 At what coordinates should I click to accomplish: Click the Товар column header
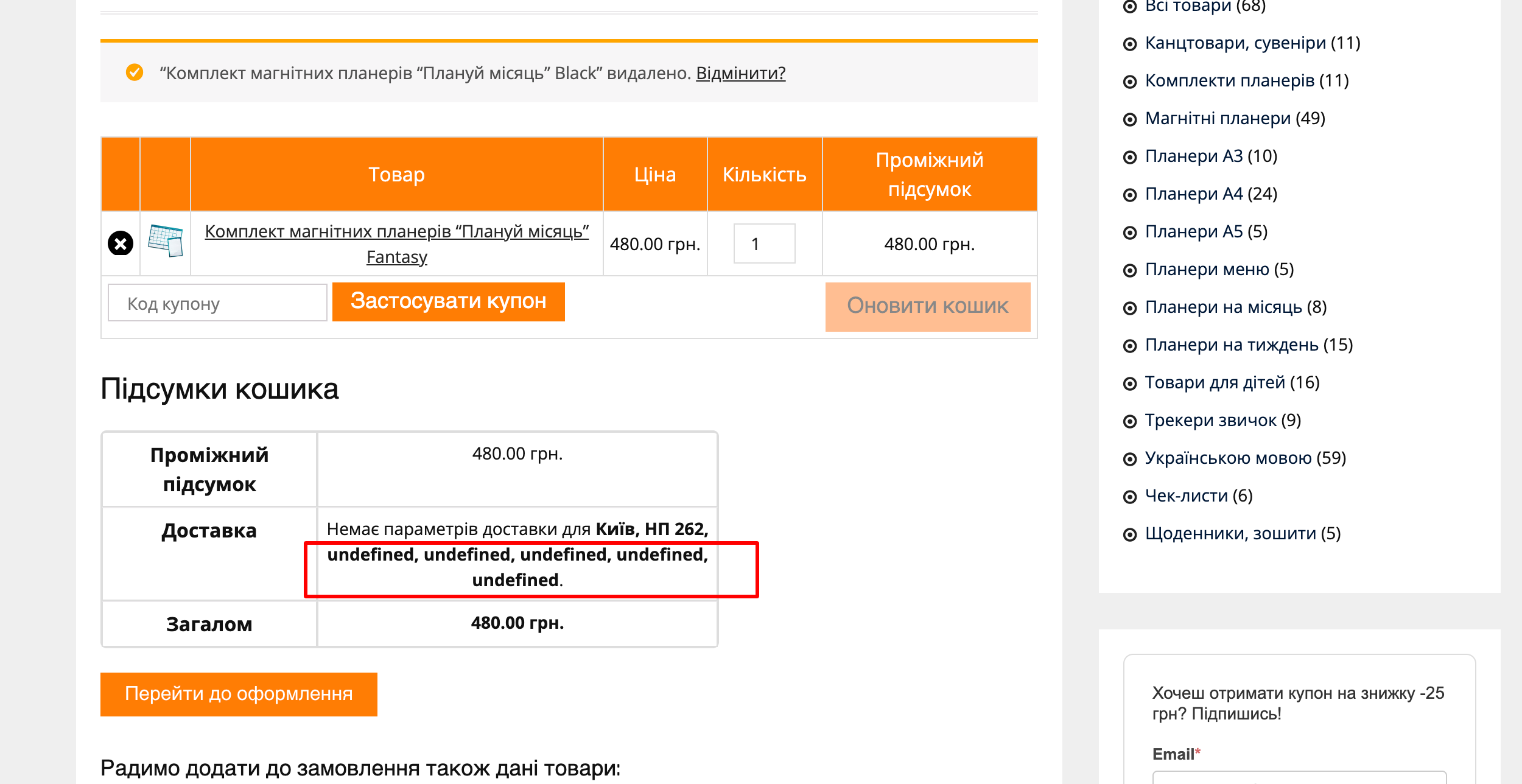click(x=396, y=175)
